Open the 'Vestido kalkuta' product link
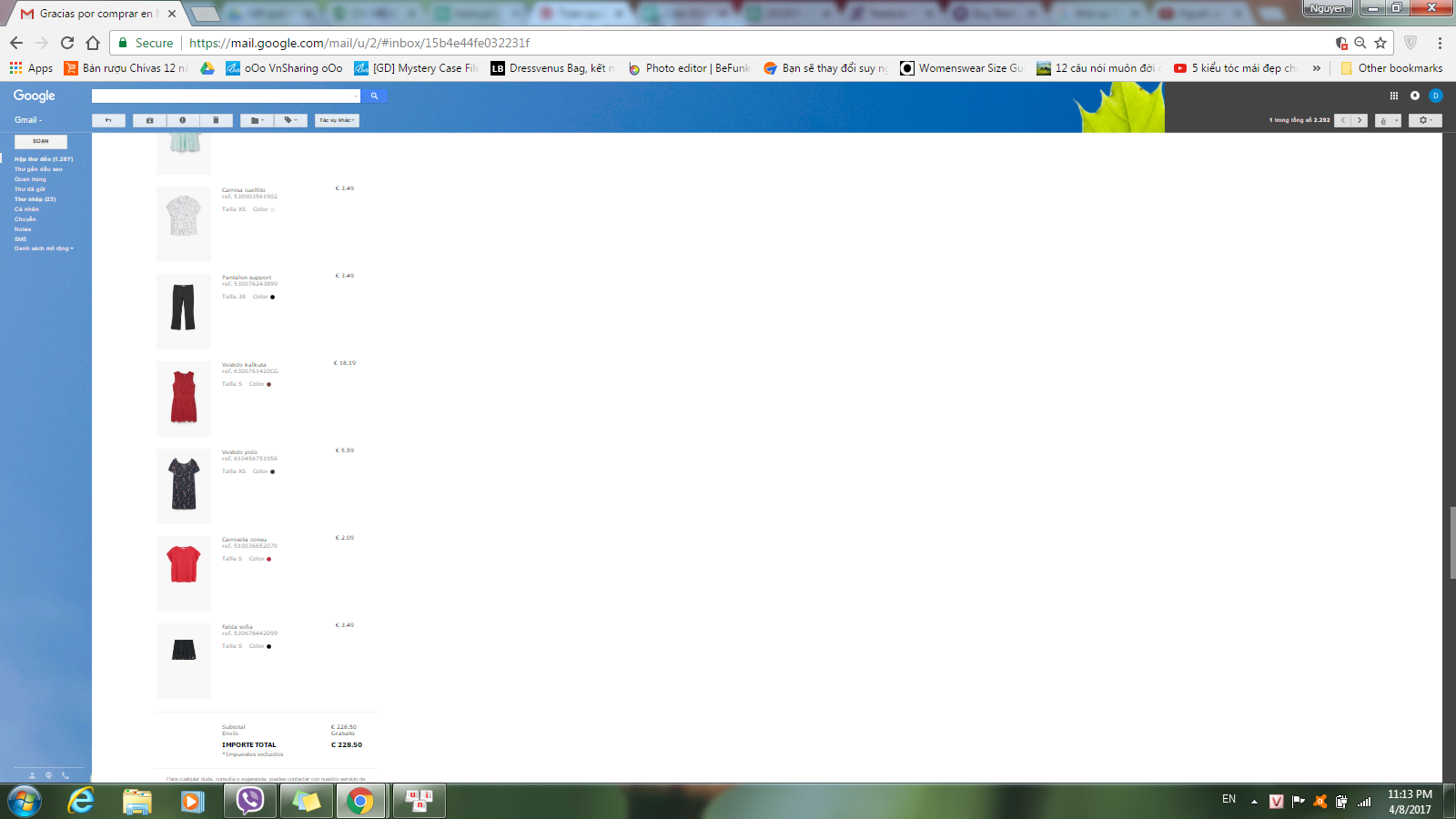The width and height of the screenshot is (1456, 819). 244,365
